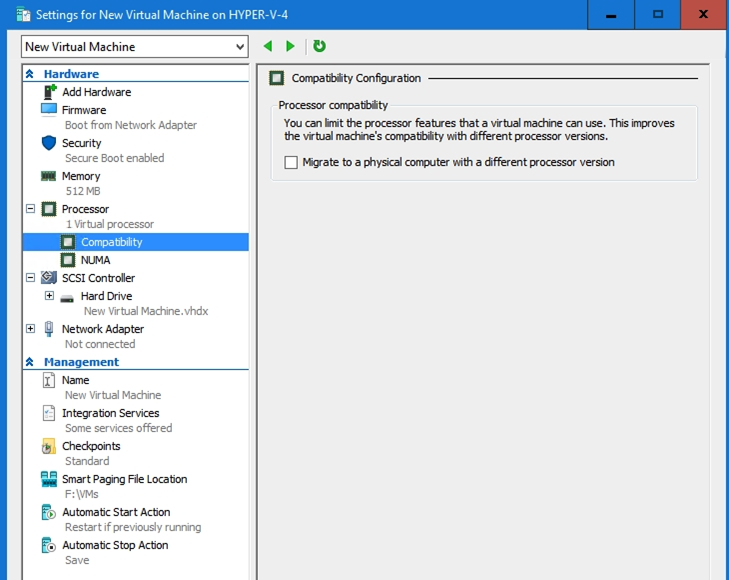
Task: Click the green back navigation arrow
Action: (268, 47)
